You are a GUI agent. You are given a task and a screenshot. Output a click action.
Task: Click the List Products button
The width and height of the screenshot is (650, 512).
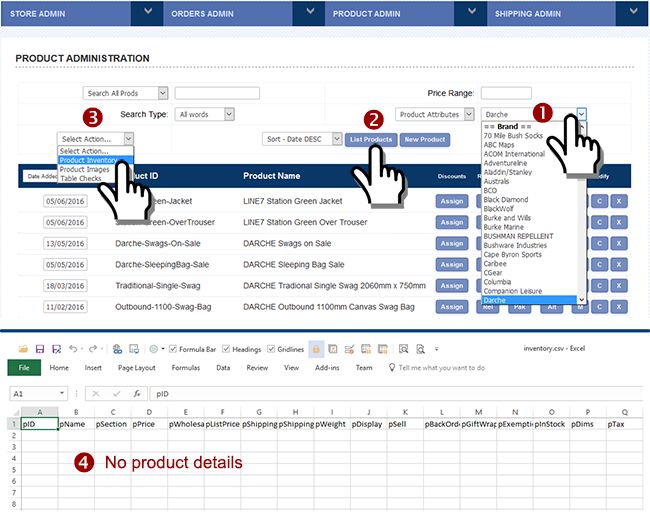370,139
